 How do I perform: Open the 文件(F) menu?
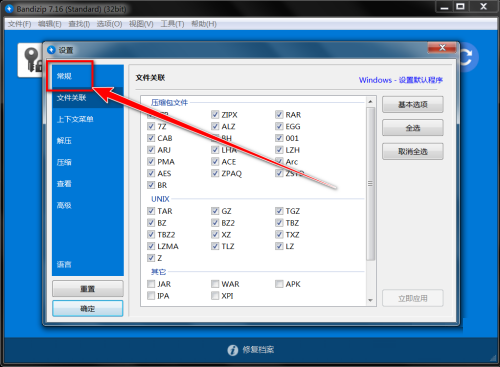pyautogui.click(x=19, y=24)
